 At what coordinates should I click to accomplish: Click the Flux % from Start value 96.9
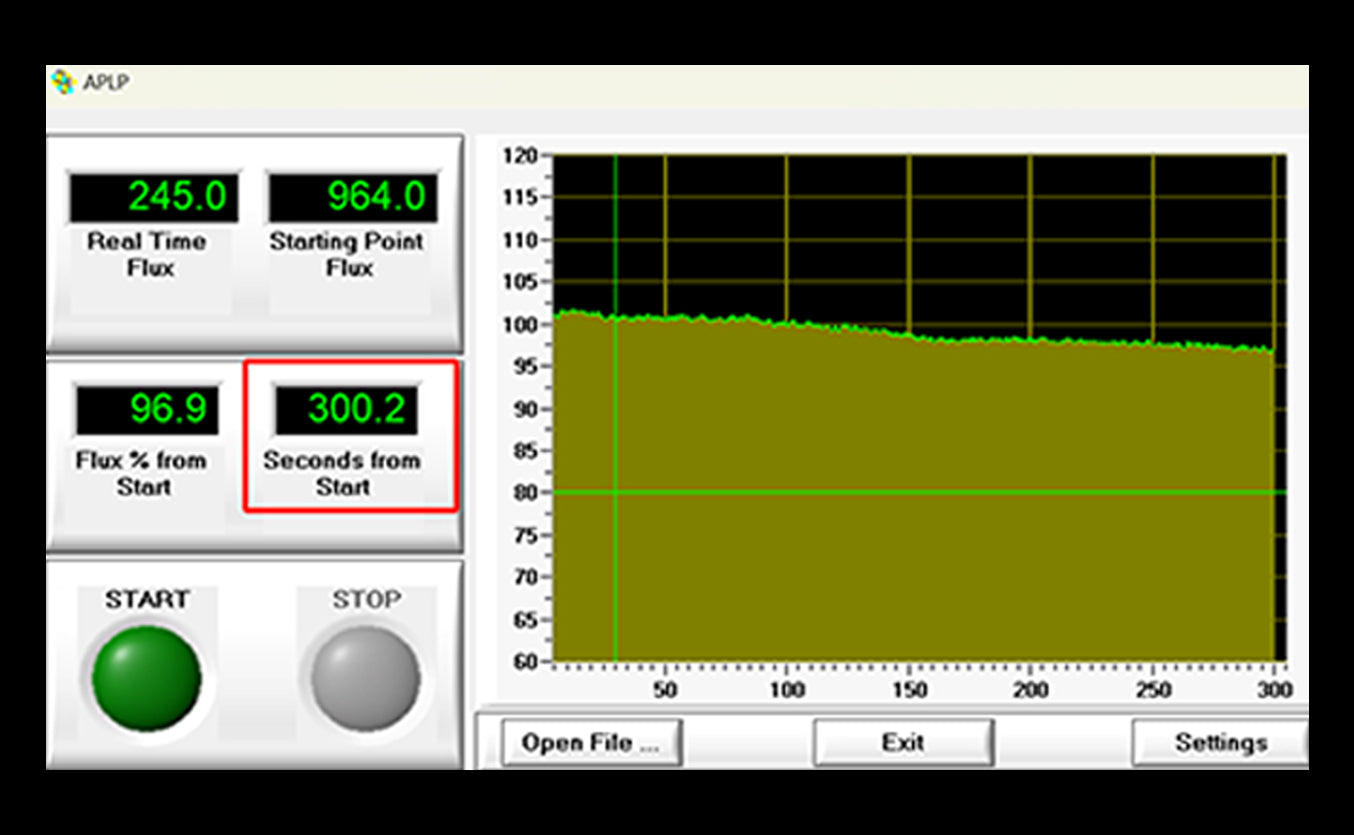[x=146, y=409]
